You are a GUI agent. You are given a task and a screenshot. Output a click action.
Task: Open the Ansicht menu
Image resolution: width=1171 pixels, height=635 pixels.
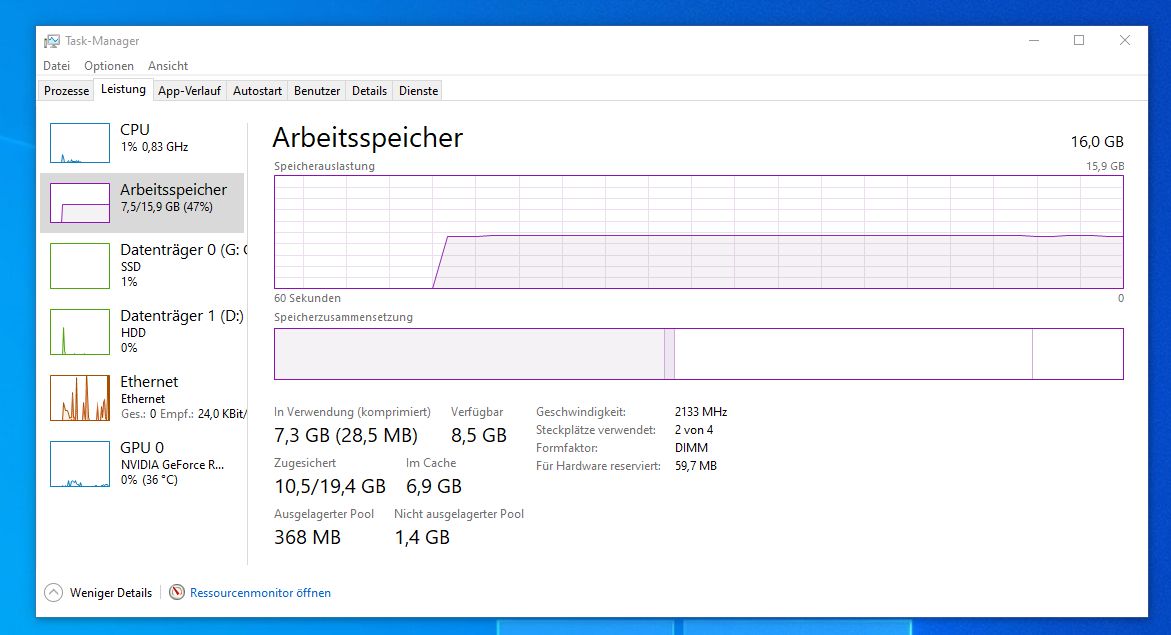point(168,66)
